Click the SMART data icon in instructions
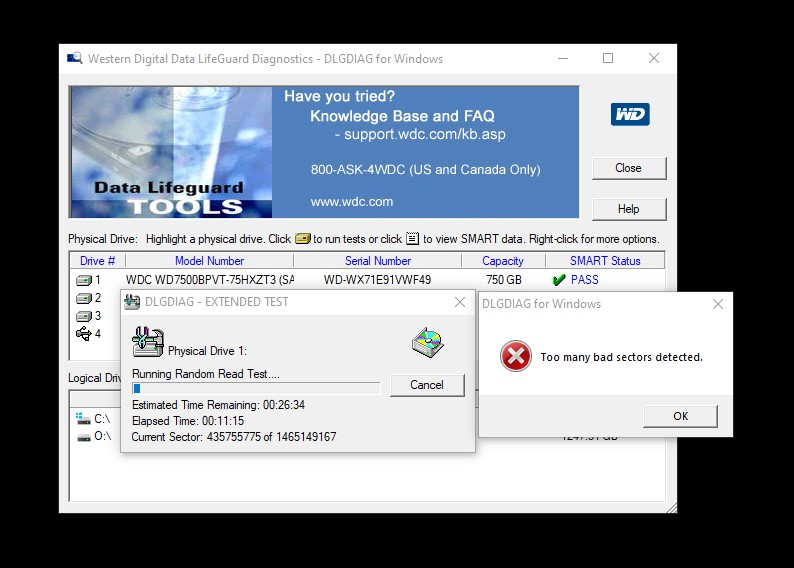The width and height of the screenshot is (794, 568). [413, 238]
